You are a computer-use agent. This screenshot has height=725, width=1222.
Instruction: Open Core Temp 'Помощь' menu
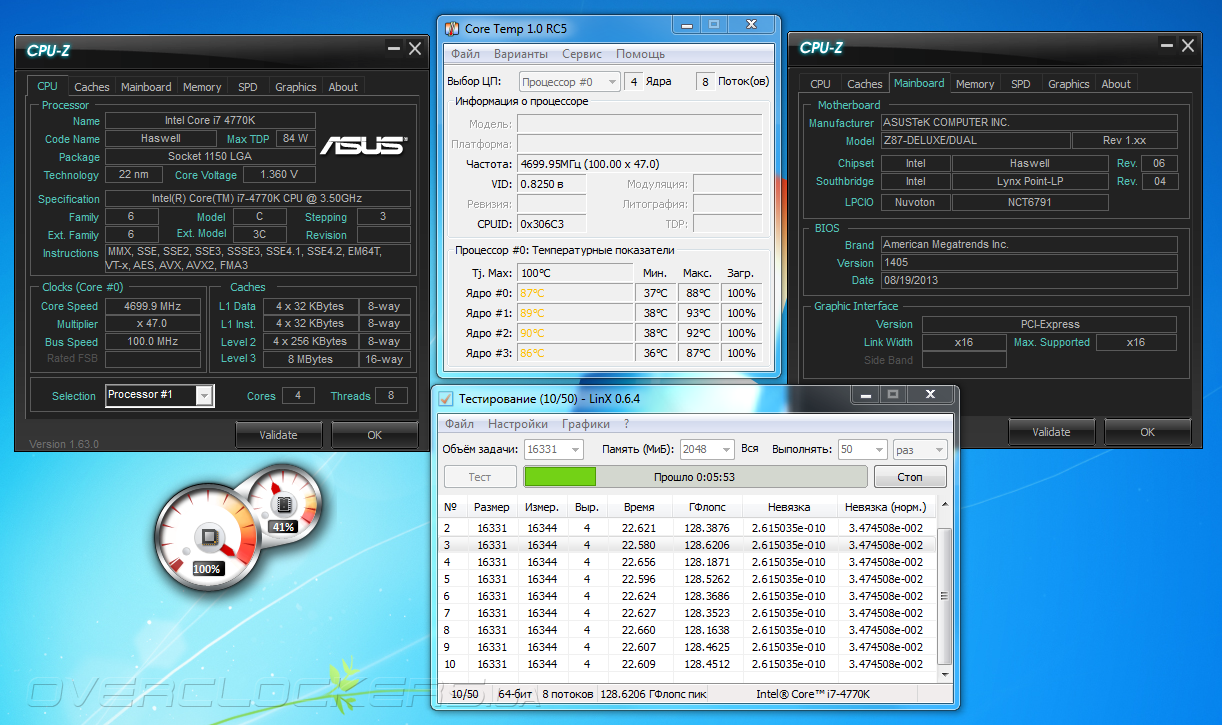pos(640,54)
